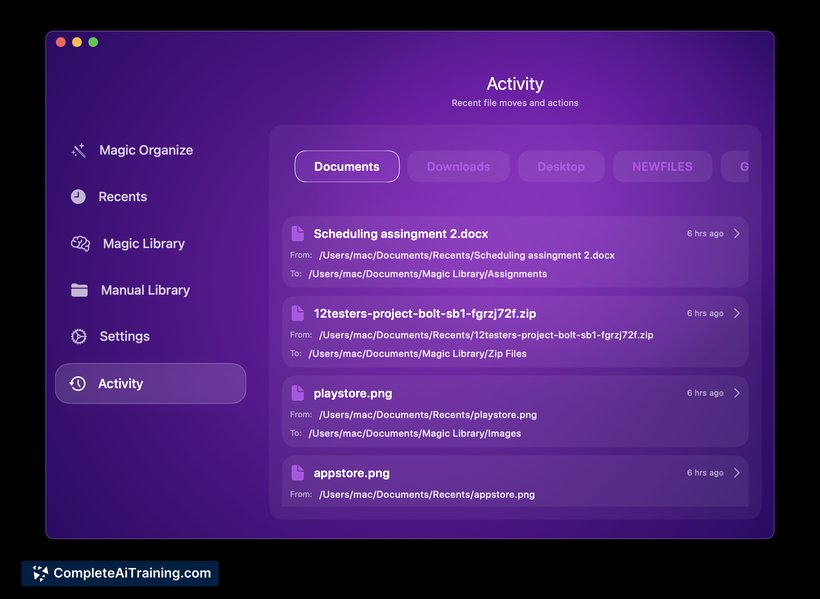Open the Magic Organize label in sidebar
The width and height of the screenshot is (820, 599).
tap(146, 150)
